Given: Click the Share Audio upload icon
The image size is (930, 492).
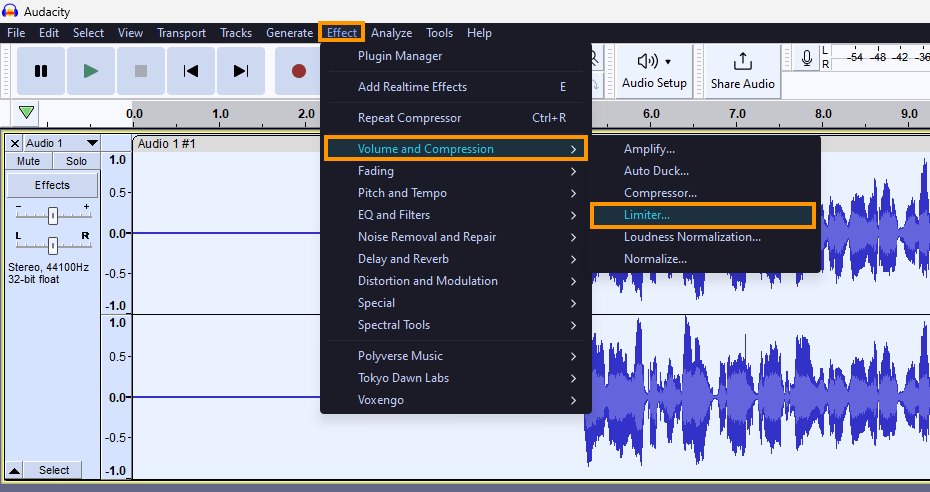Looking at the screenshot, I should [743, 61].
